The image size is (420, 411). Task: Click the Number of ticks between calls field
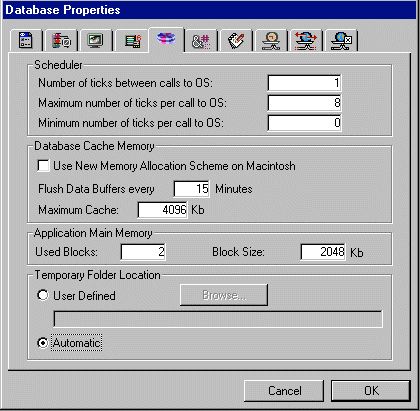click(304, 83)
